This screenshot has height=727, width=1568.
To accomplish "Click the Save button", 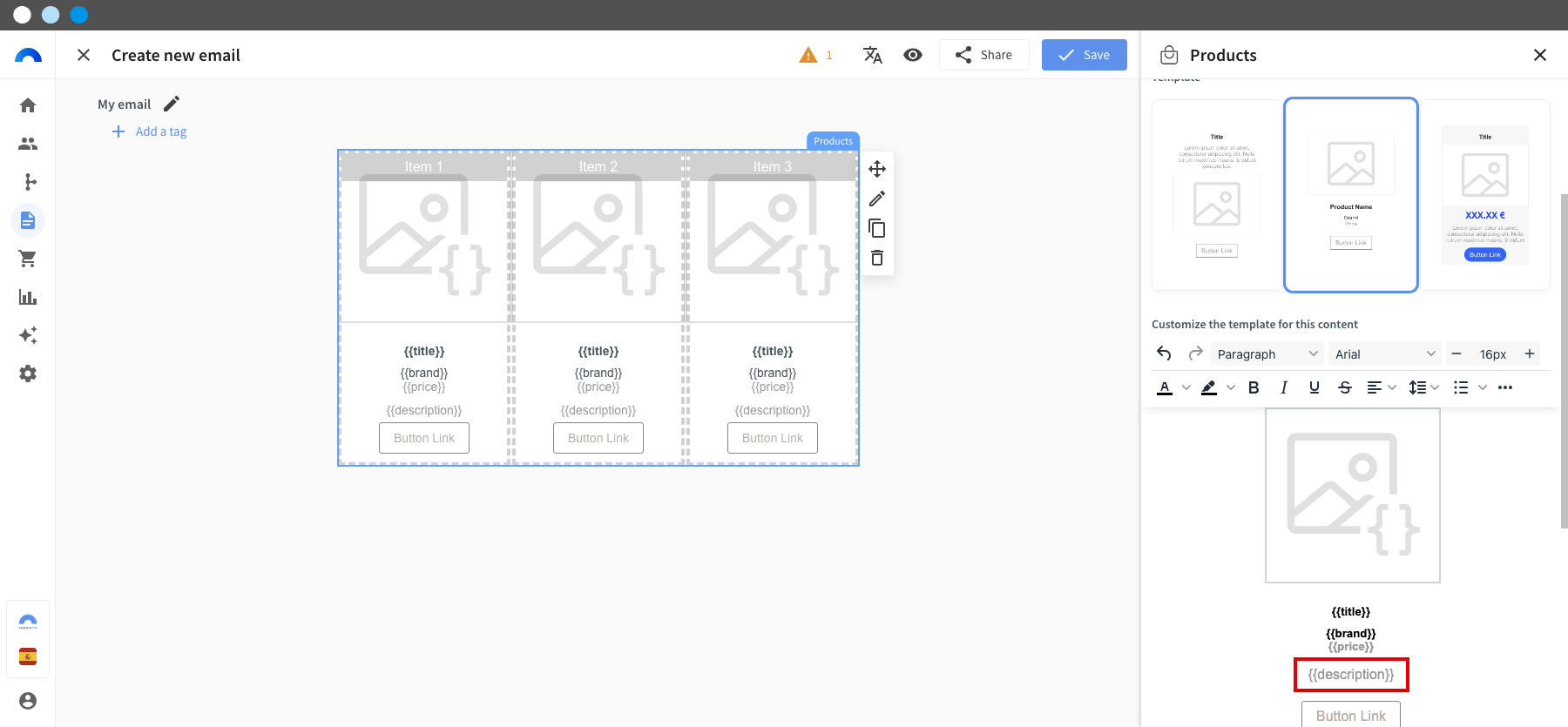I will [x=1085, y=55].
